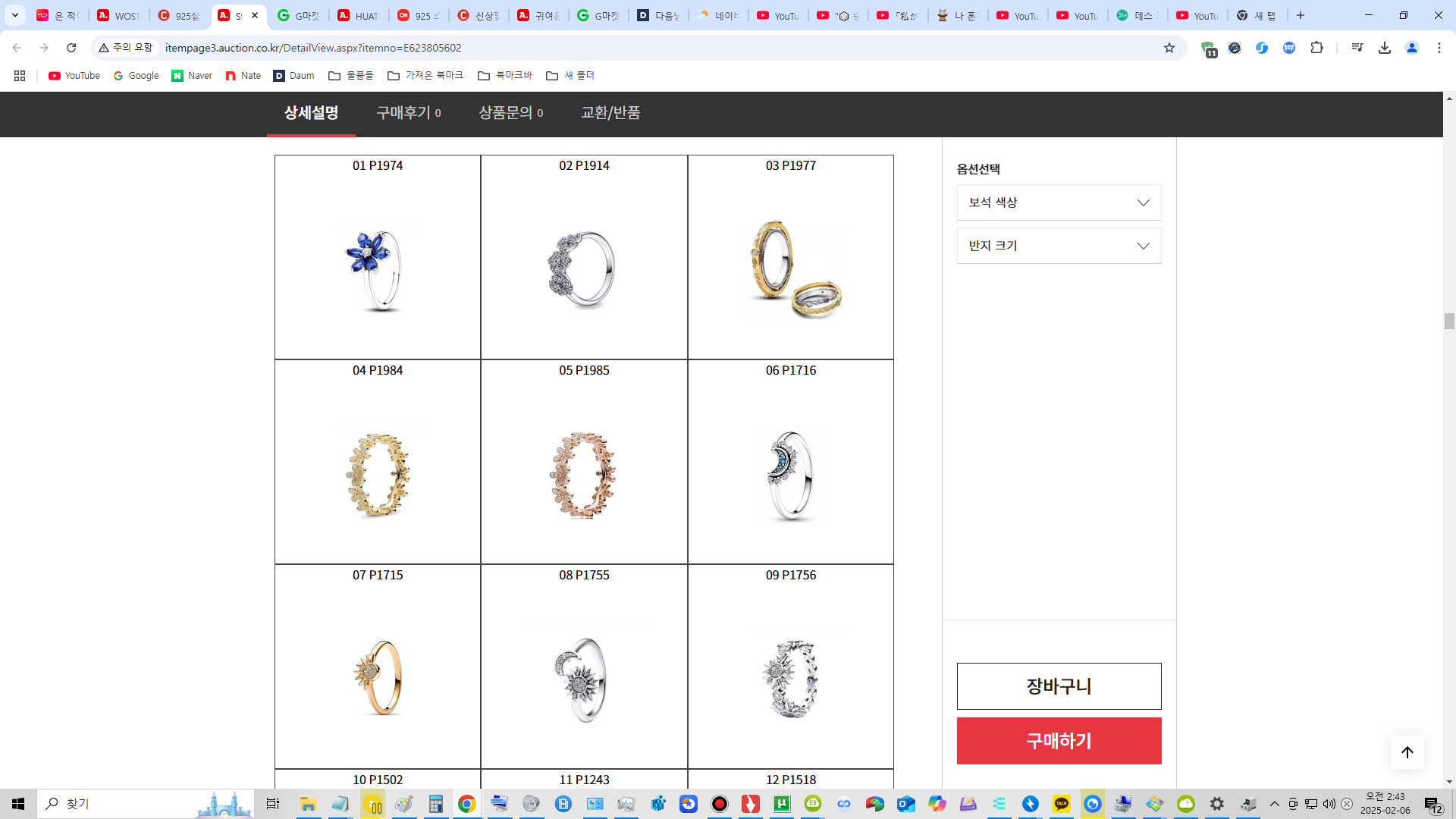Open the tab search dropdown arrow
Screen dimensions: 1456x819
point(15,15)
